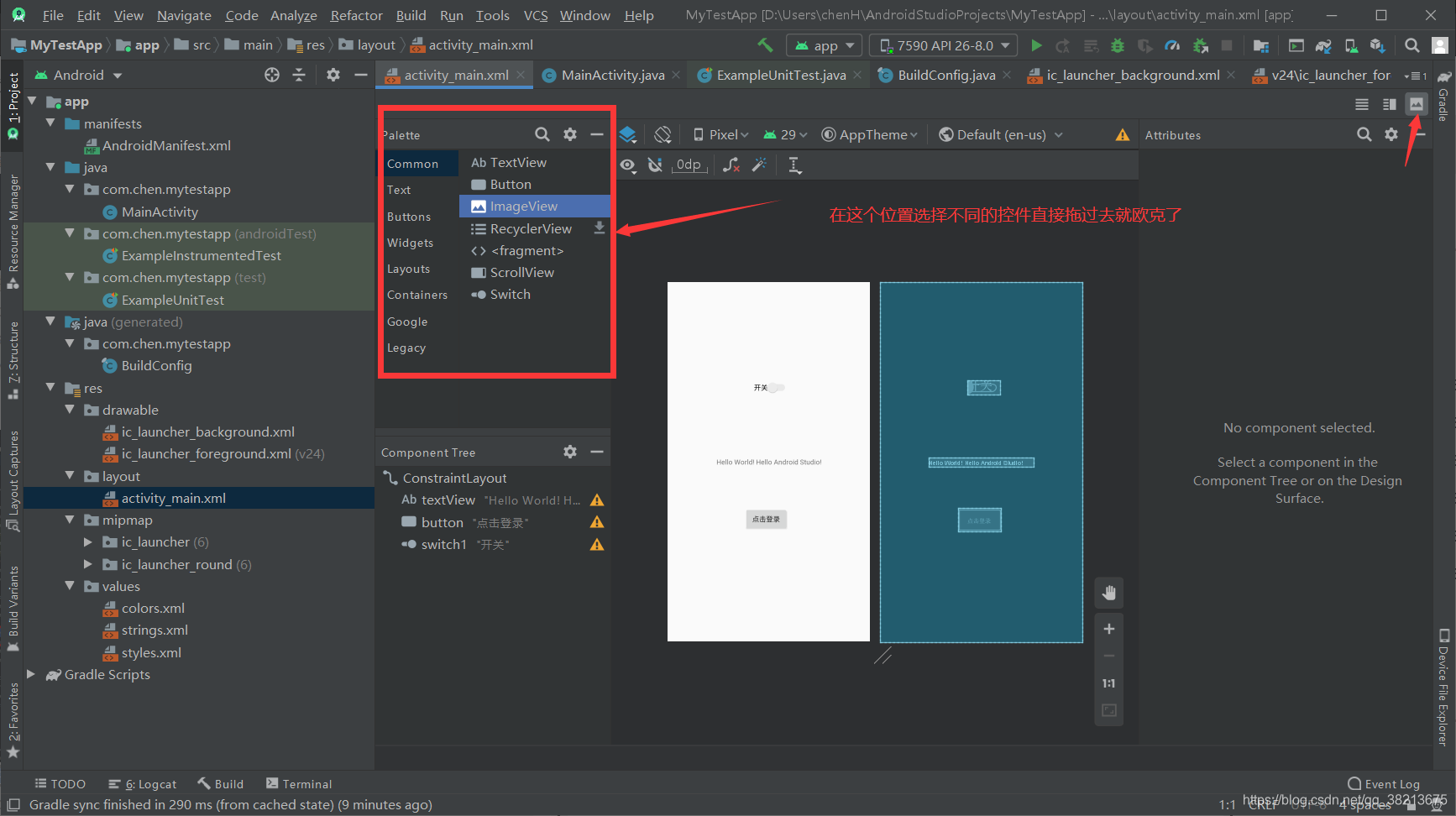
Task: Open Palette settings gear
Action: tap(570, 134)
